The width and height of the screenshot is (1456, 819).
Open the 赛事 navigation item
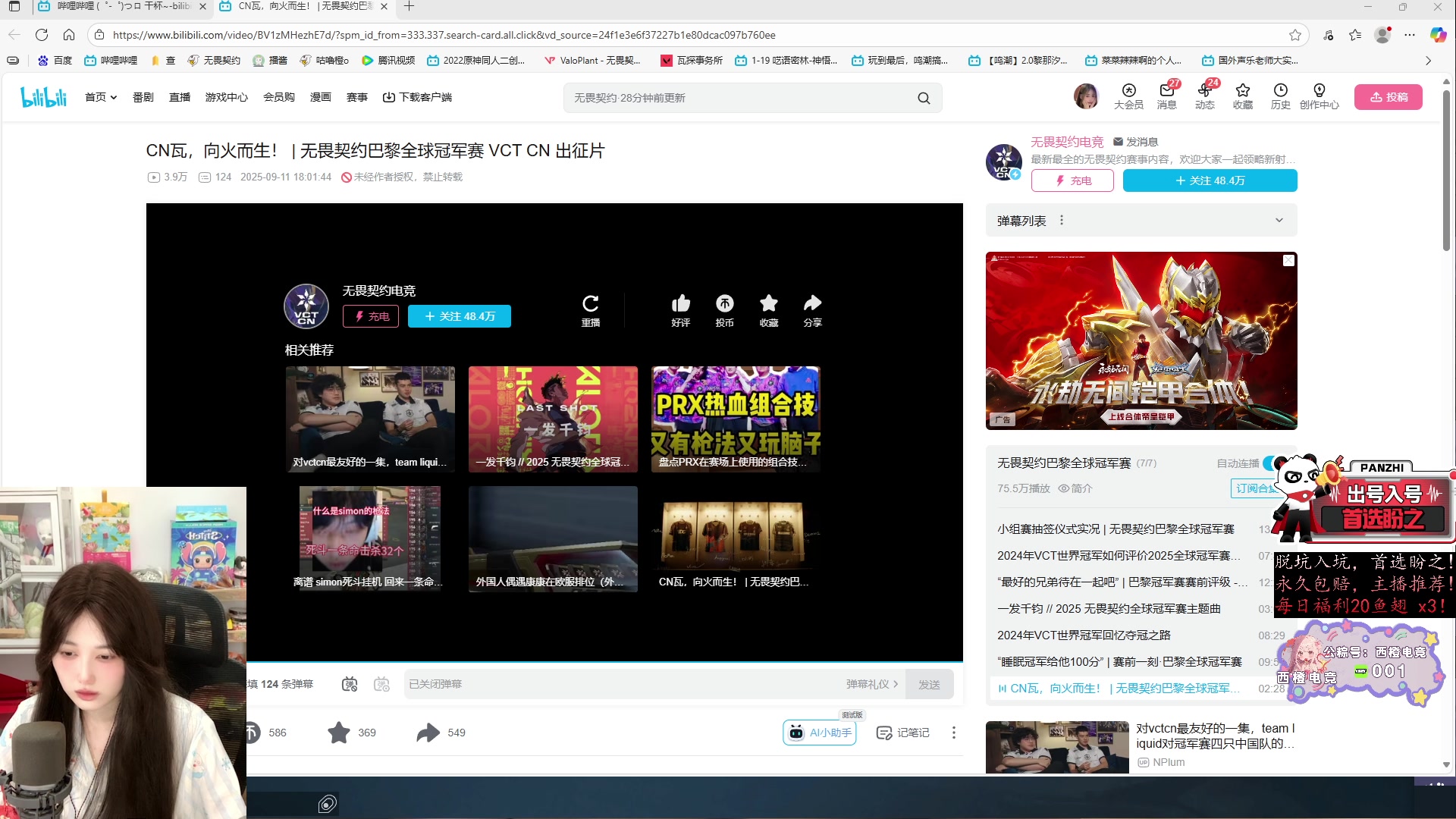(x=357, y=97)
